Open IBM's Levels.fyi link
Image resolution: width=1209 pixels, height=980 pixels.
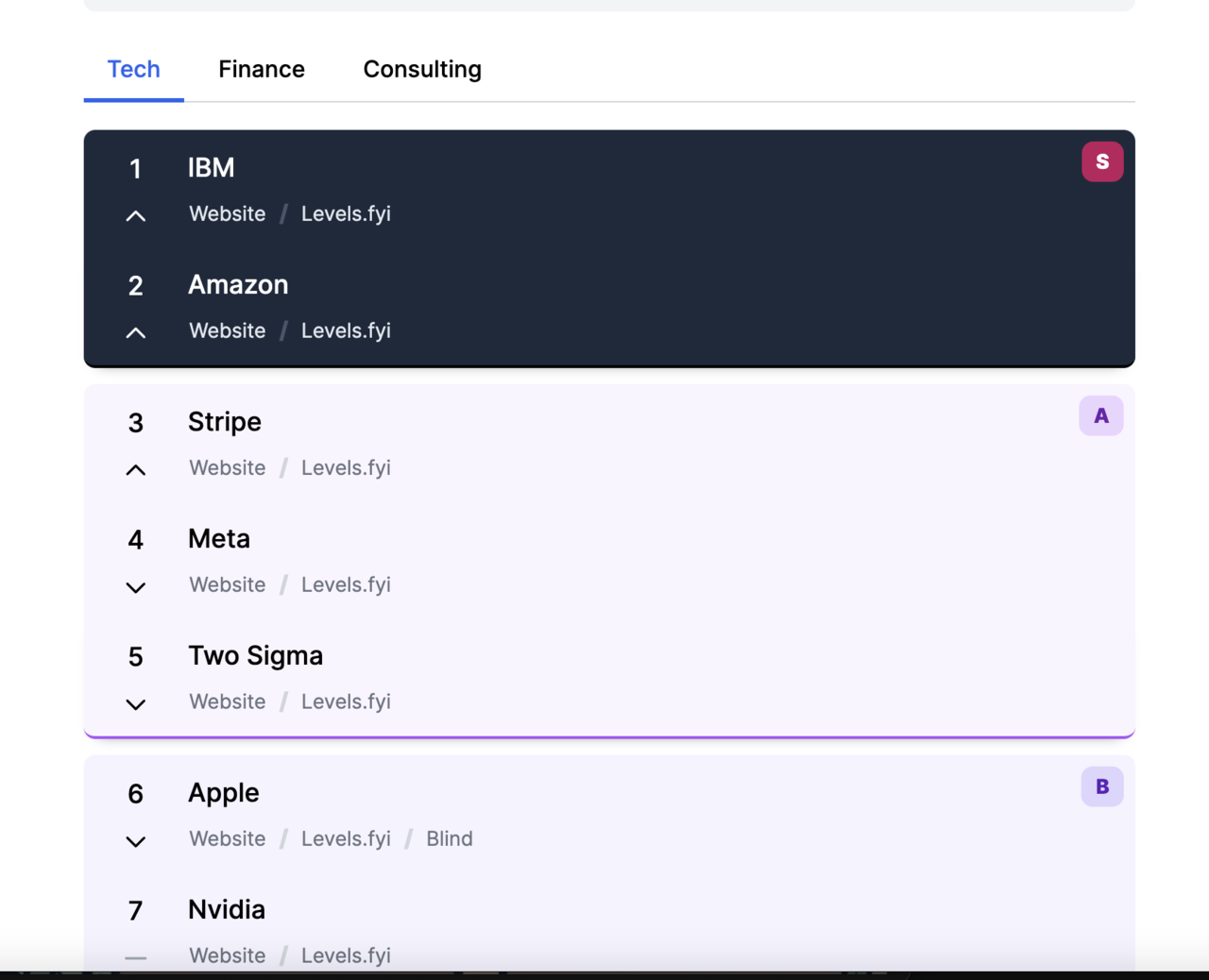346,213
